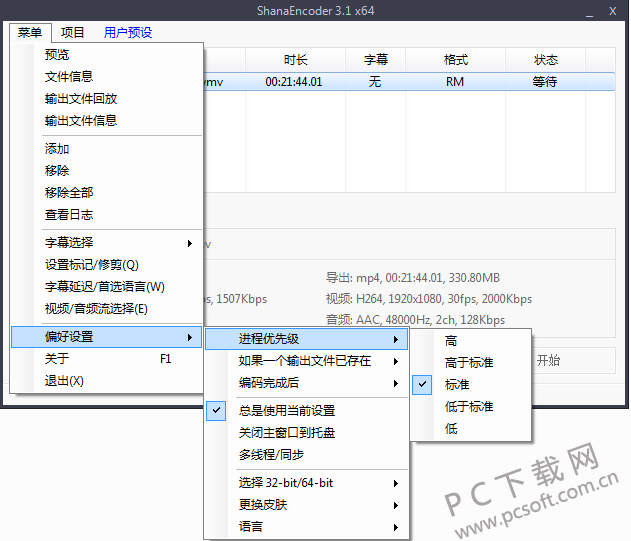Minimize the ShanaEncoder window
Screen dimensions: 631x541
click(590, 11)
